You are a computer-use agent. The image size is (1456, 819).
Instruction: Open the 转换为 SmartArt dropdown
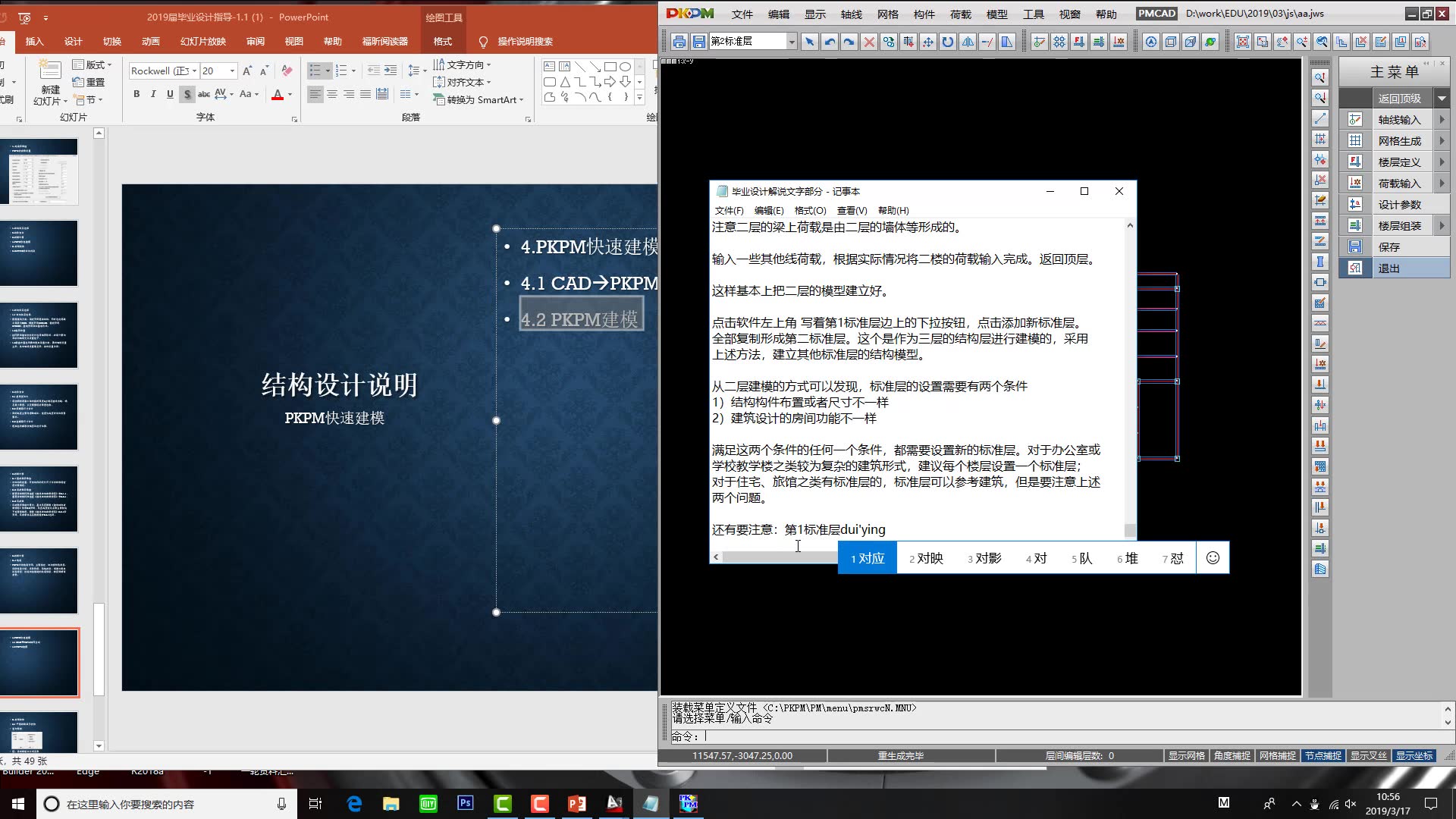[479, 99]
